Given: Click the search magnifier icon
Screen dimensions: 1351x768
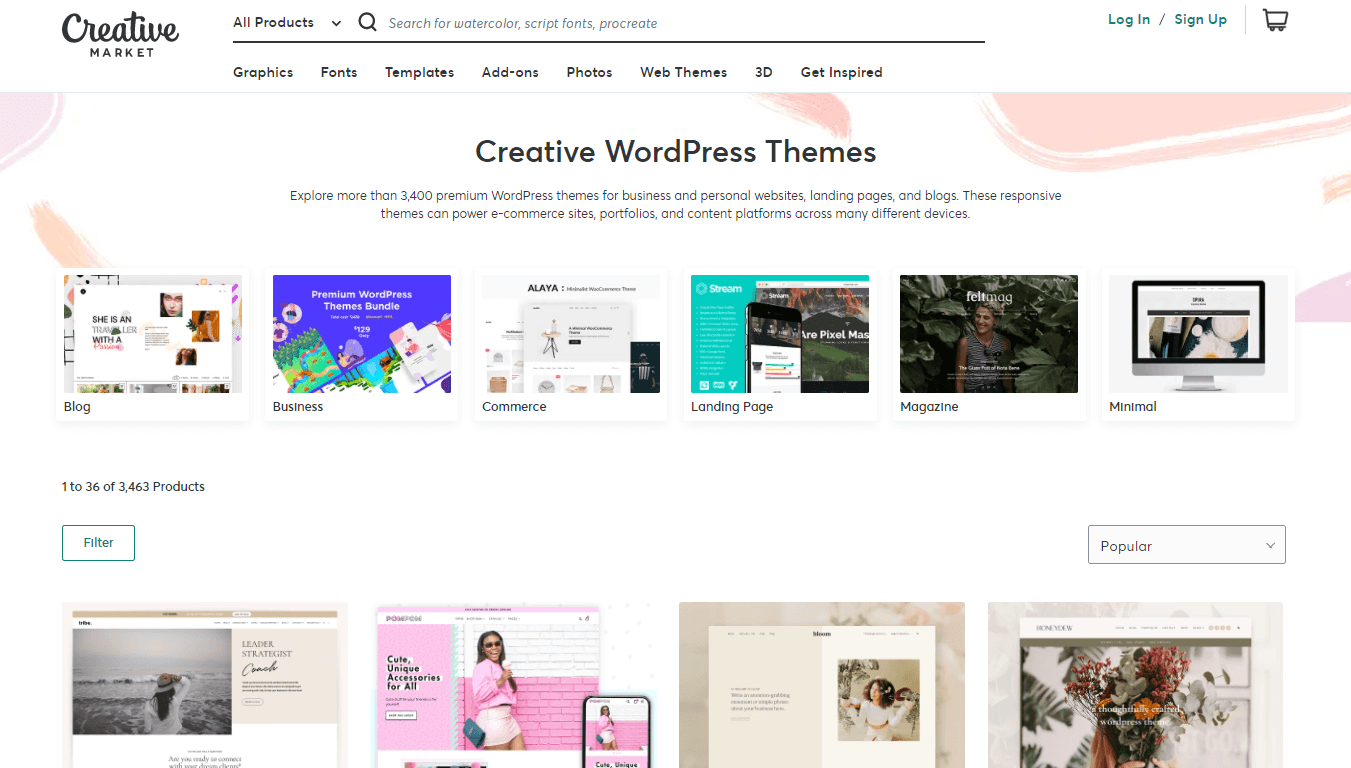Looking at the screenshot, I should coord(367,21).
